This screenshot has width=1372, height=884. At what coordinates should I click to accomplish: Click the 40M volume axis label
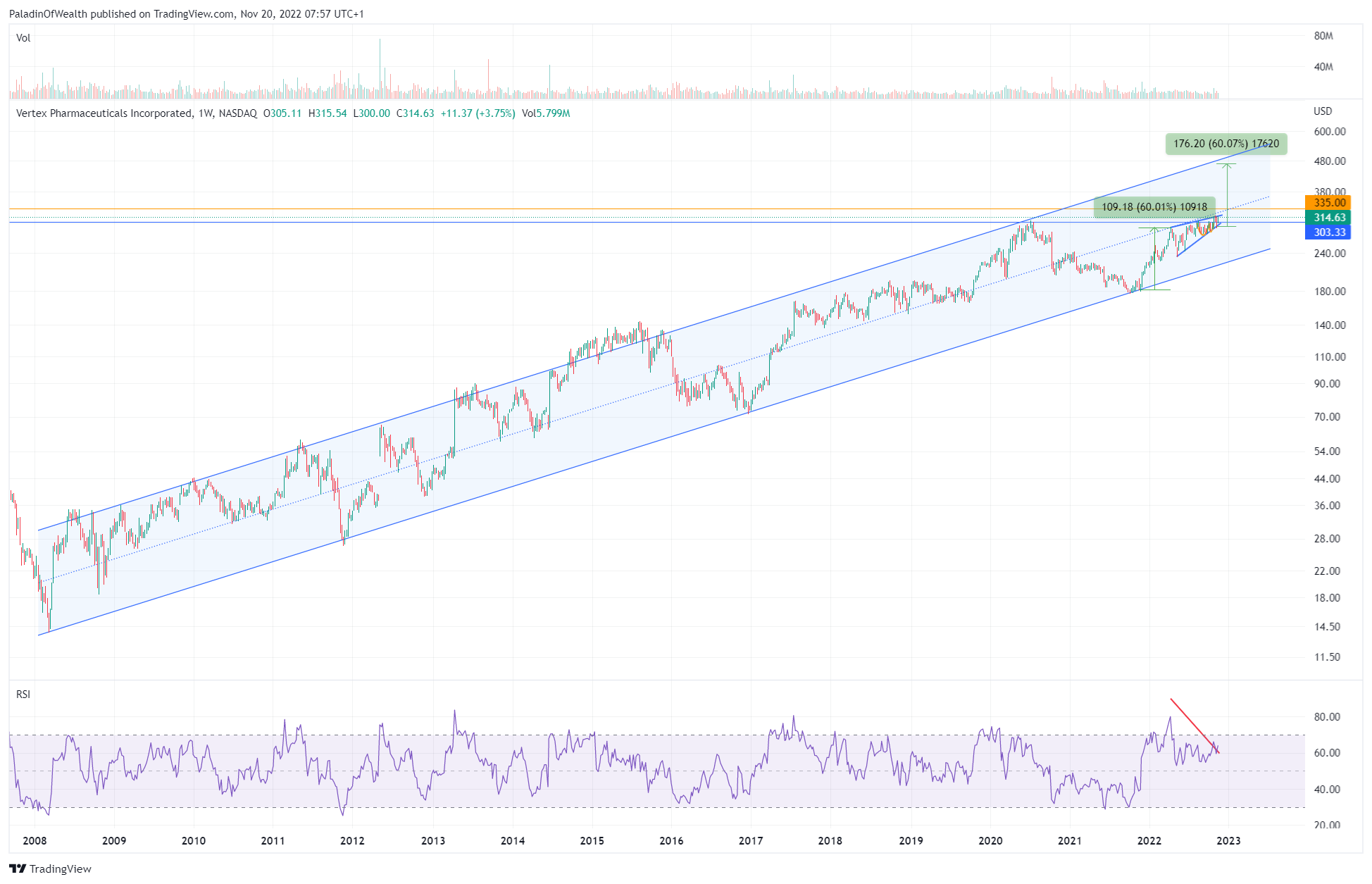[x=1323, y=67]
